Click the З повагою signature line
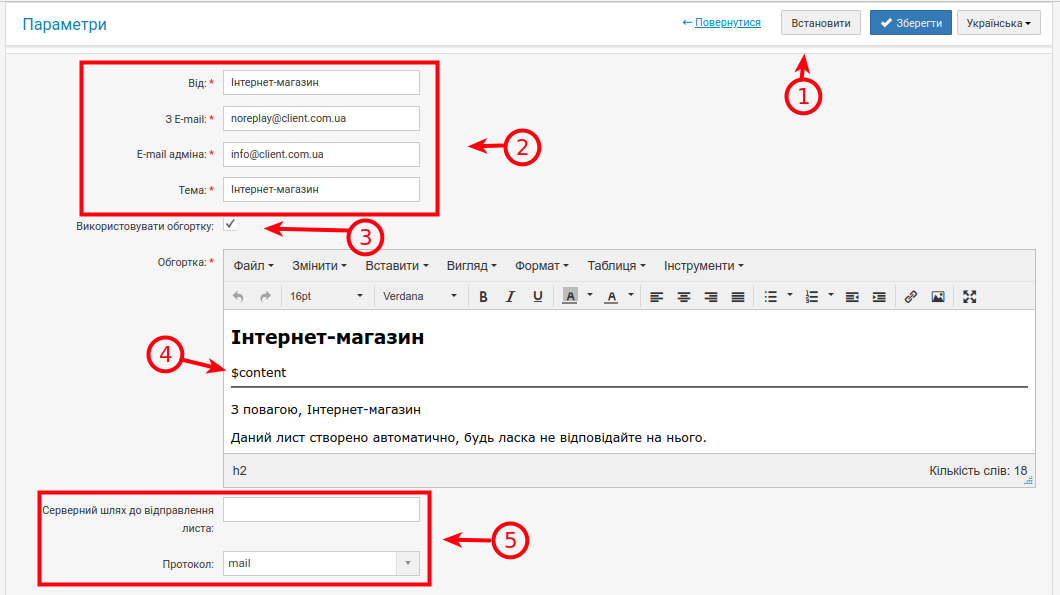1060x595 pixels. [326, 410]
